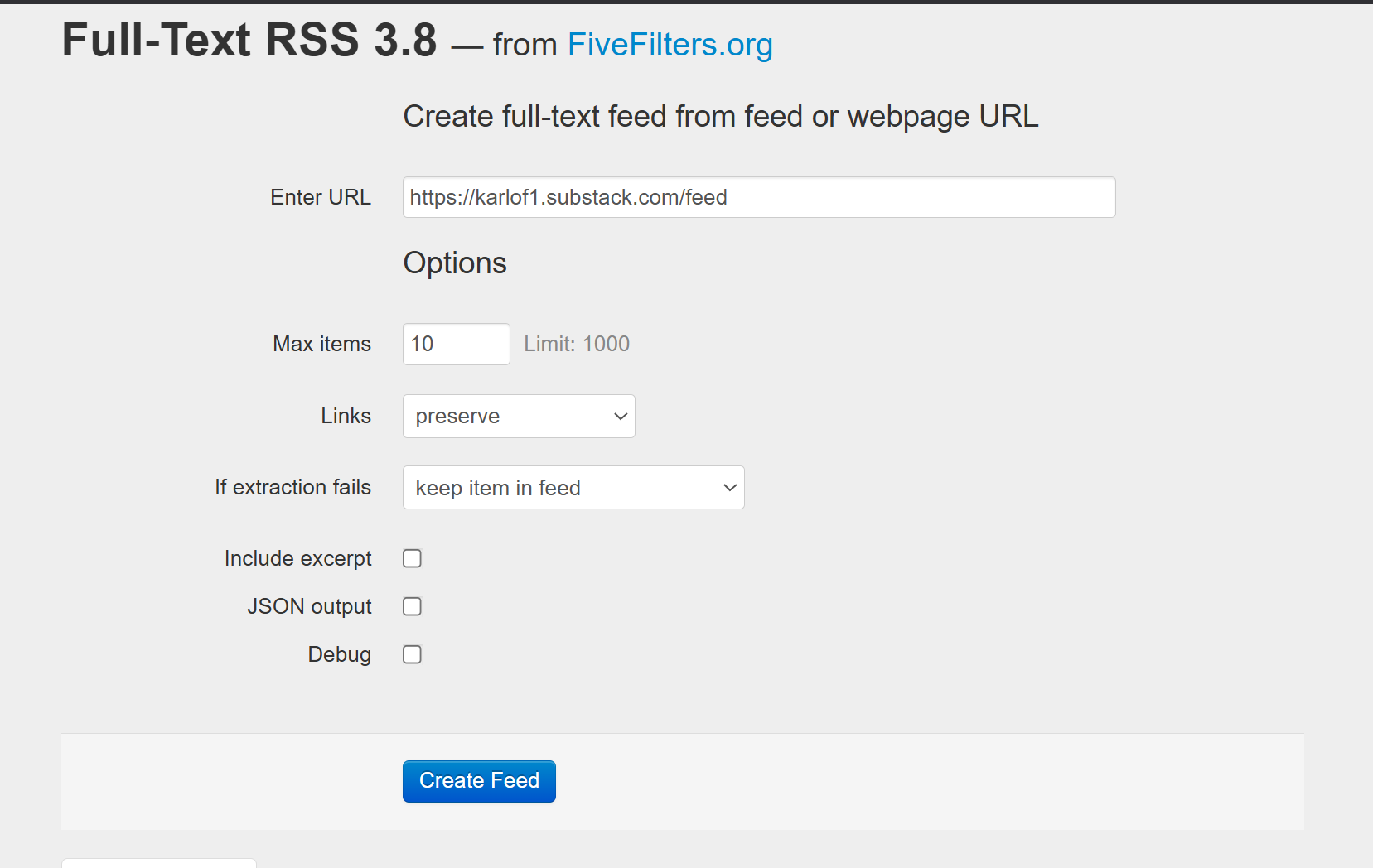Focus the Max items number field

pyautogui.click(x=457, y=344)
